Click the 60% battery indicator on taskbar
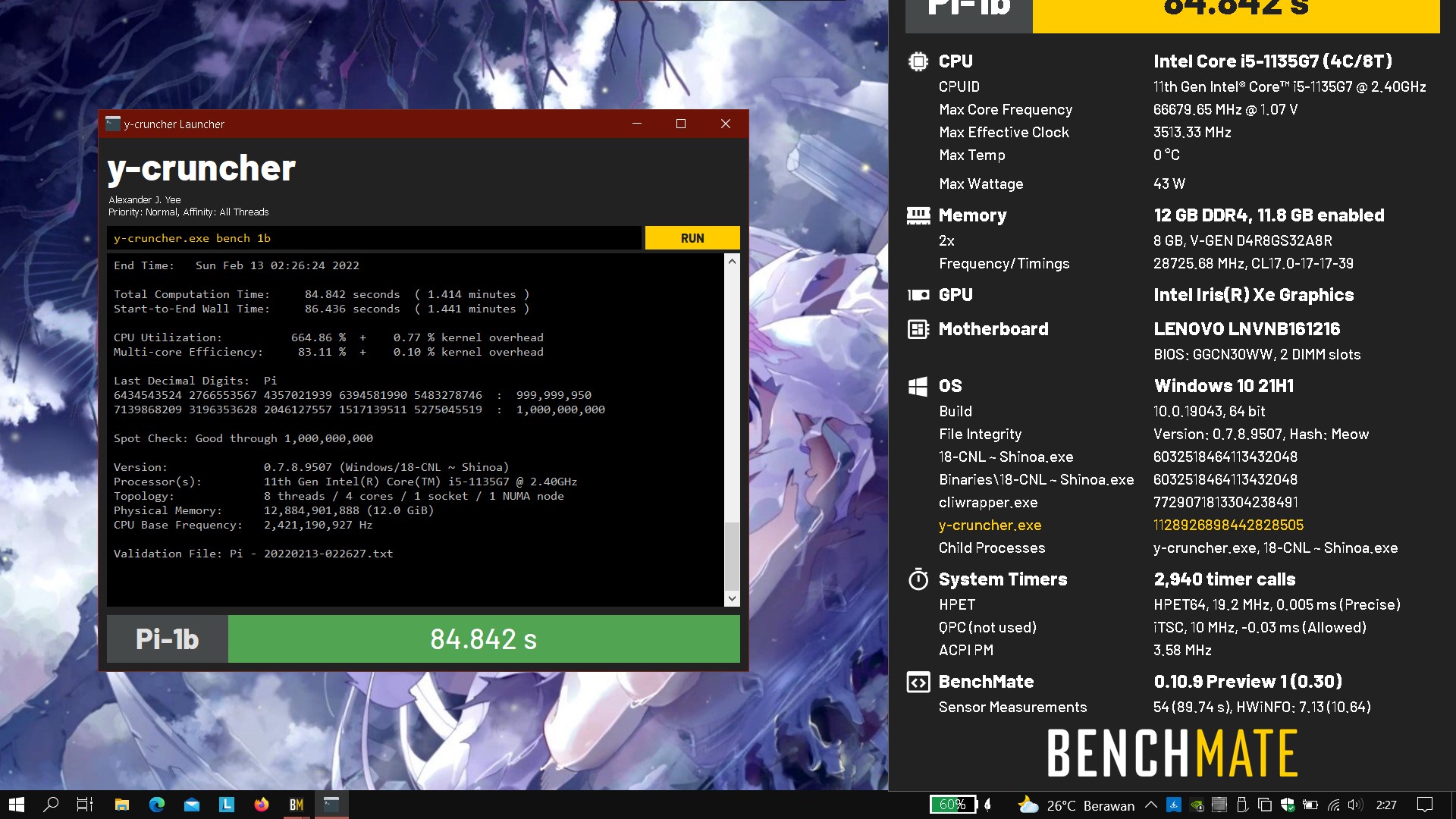Image resolution: width=1456 pixels, height=819 pixels. [x=952, y=805]
